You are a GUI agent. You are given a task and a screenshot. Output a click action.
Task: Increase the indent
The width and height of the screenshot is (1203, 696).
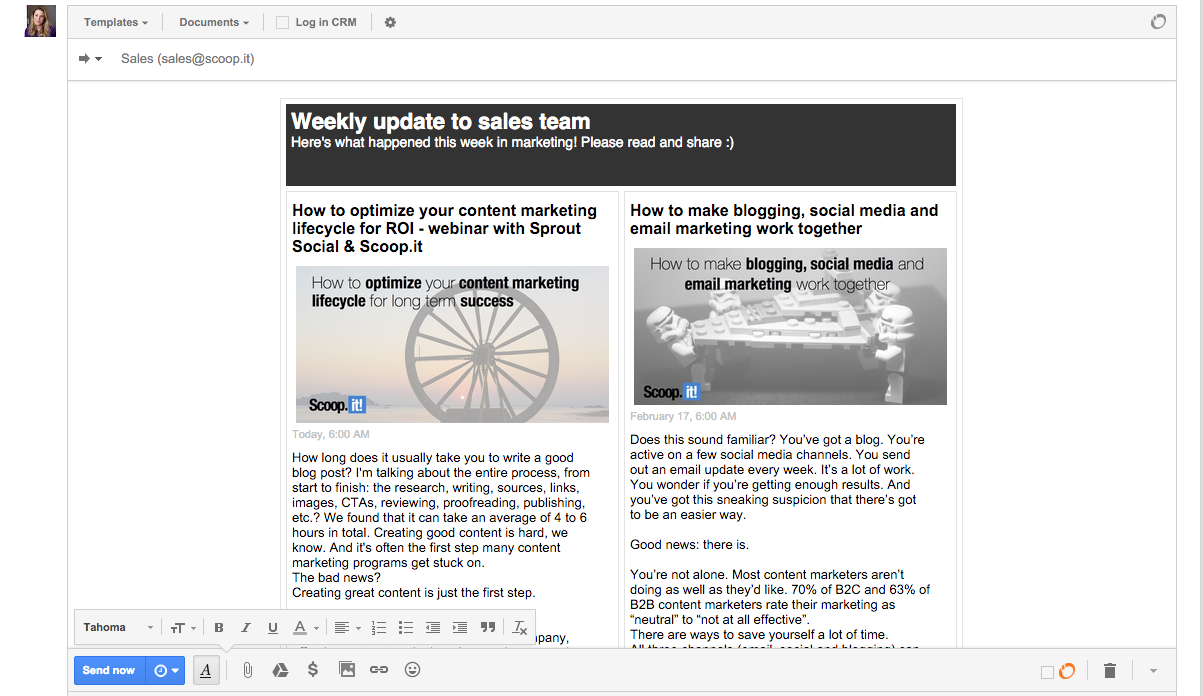(x=460, y=628)
